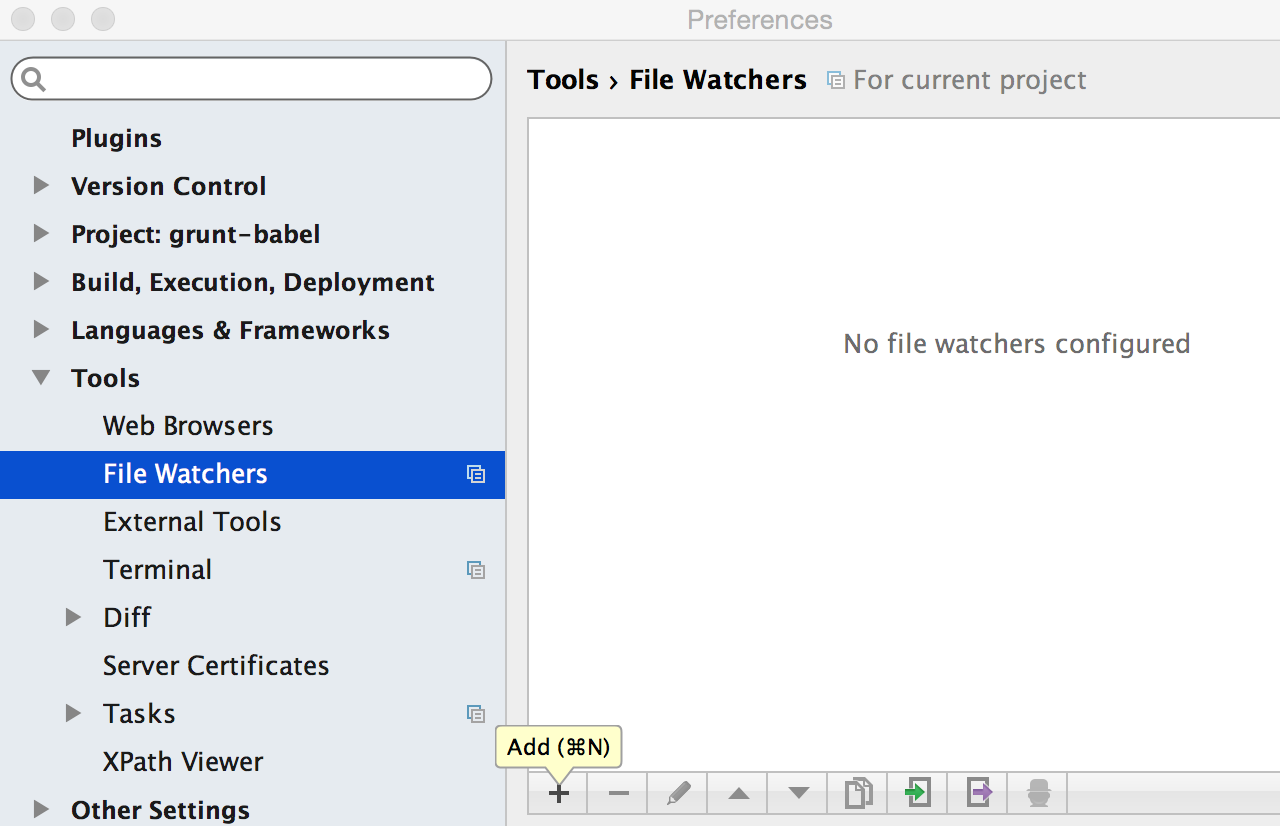Open the XPath Viewer settings
The image size is (1280, 826).
tap(183, 761)
